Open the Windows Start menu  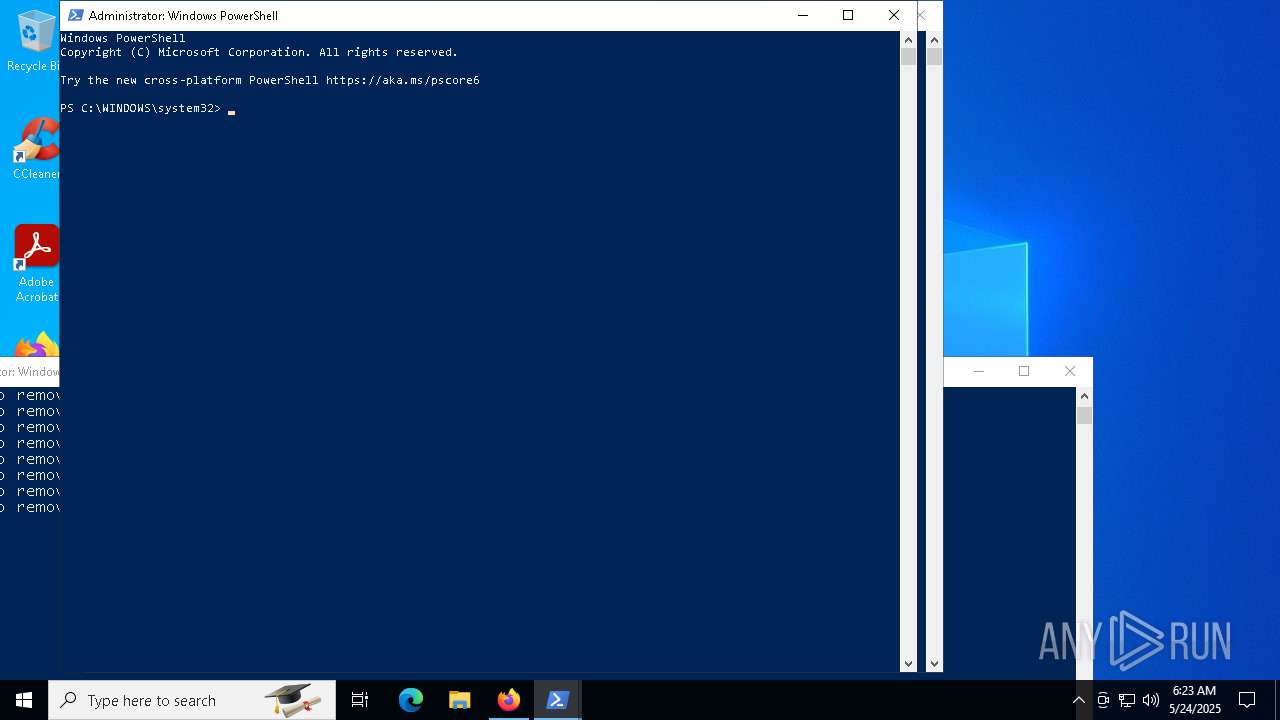24,700
